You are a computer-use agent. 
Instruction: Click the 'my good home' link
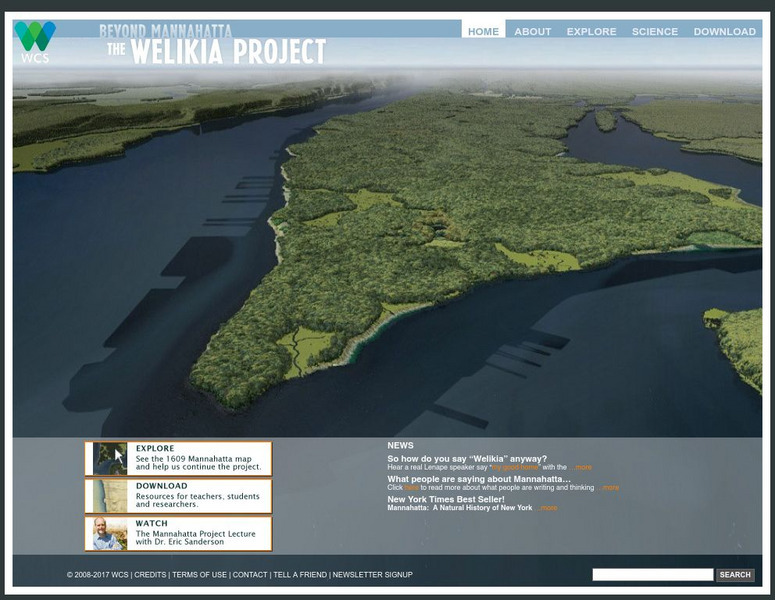(x=515, y=467)
